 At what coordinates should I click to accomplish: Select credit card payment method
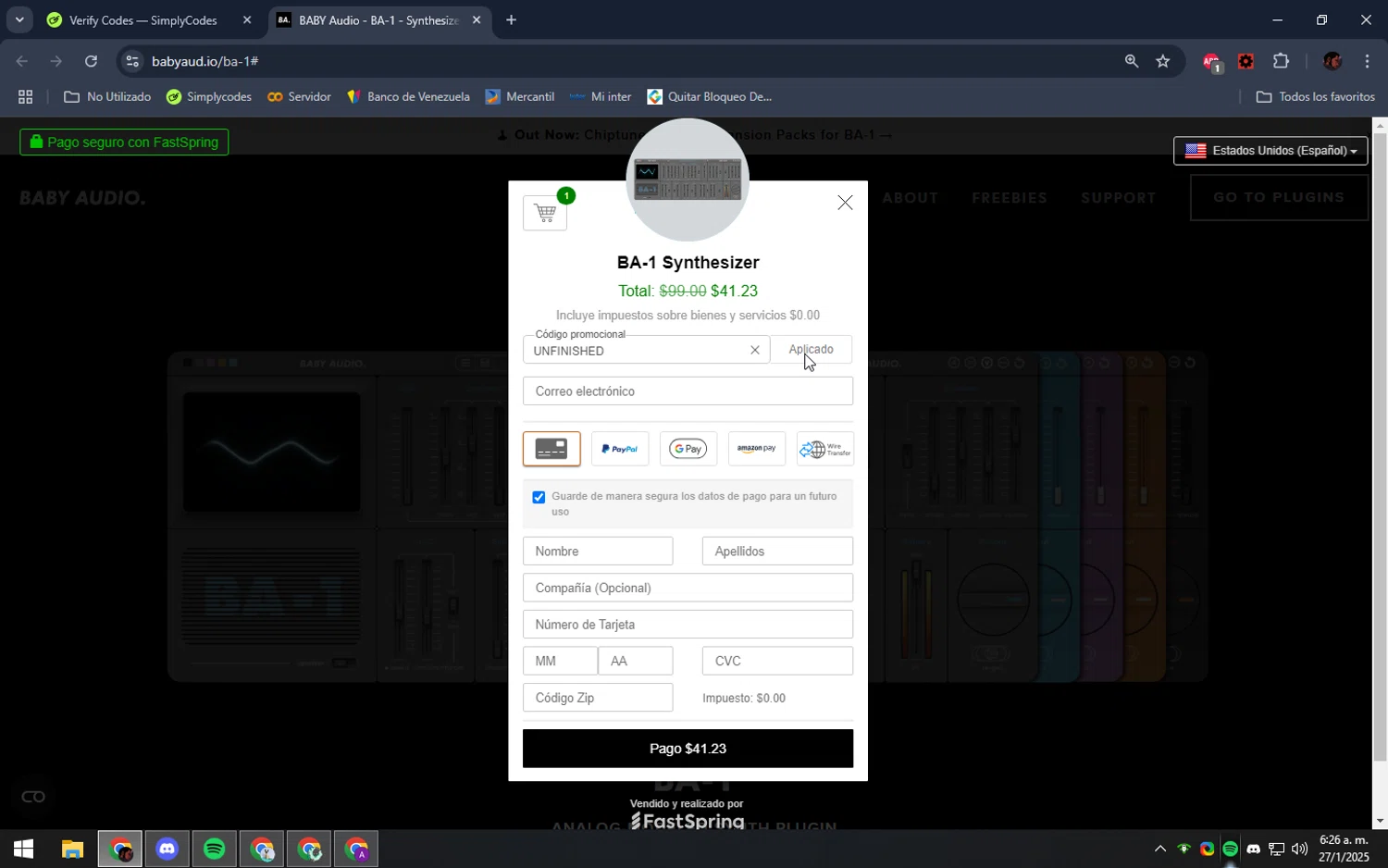click(551, 449)
